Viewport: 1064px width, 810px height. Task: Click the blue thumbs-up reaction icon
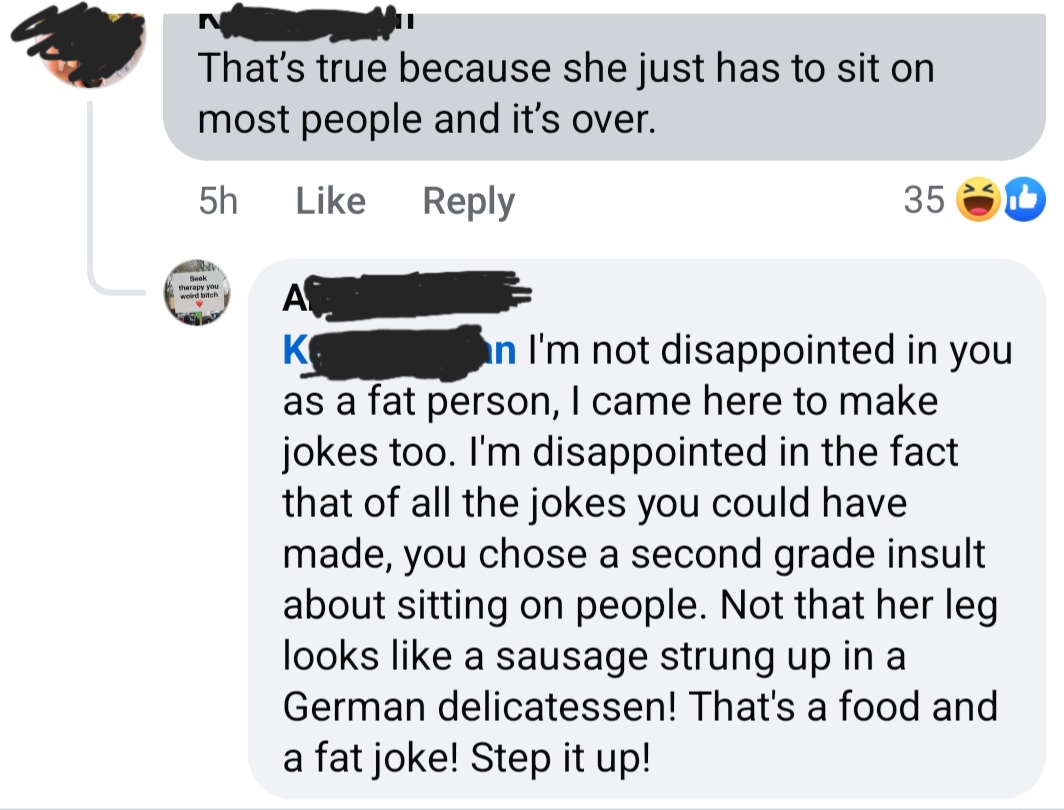1023,199
